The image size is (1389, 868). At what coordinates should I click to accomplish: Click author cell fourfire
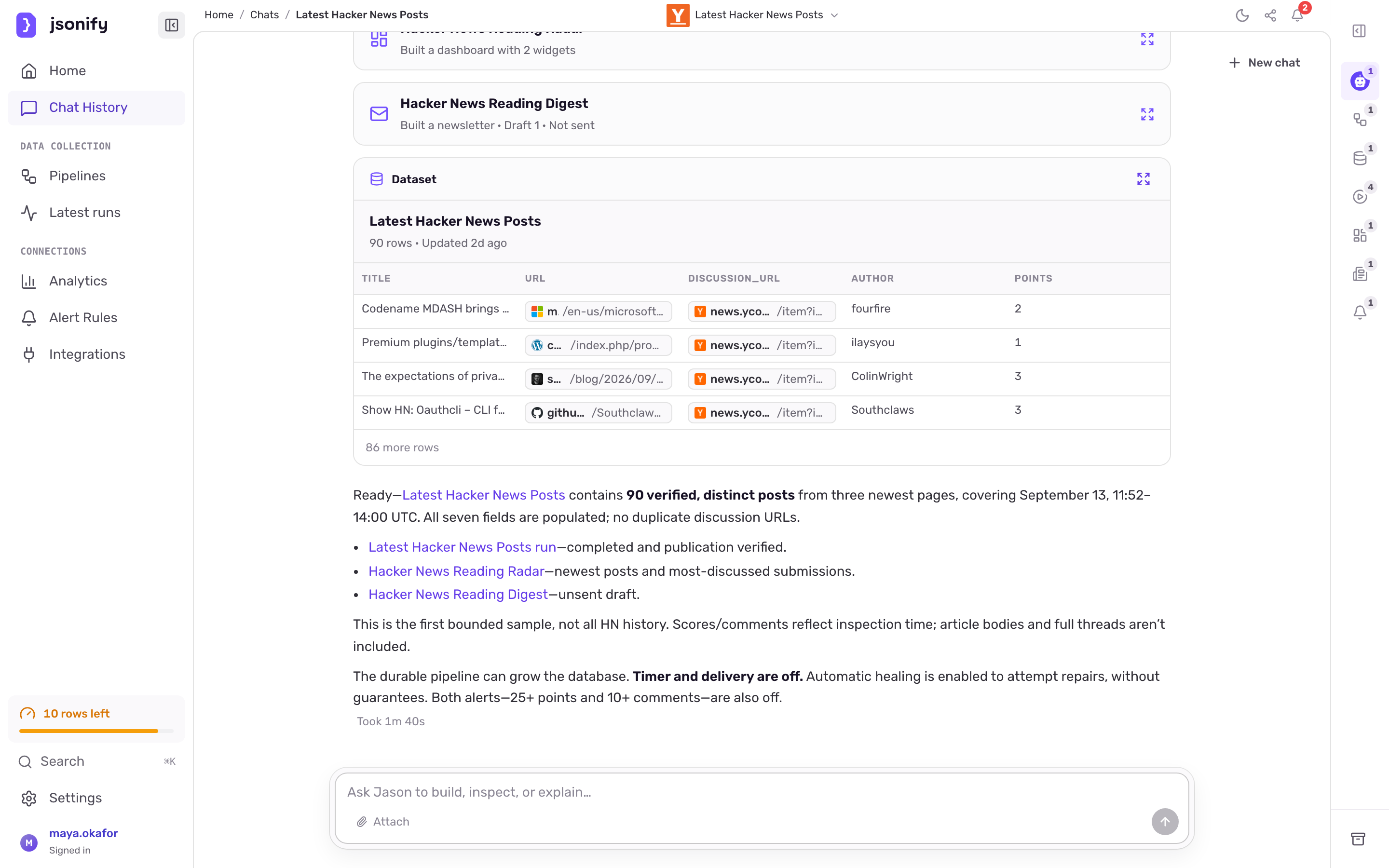[x=871, y=309]
